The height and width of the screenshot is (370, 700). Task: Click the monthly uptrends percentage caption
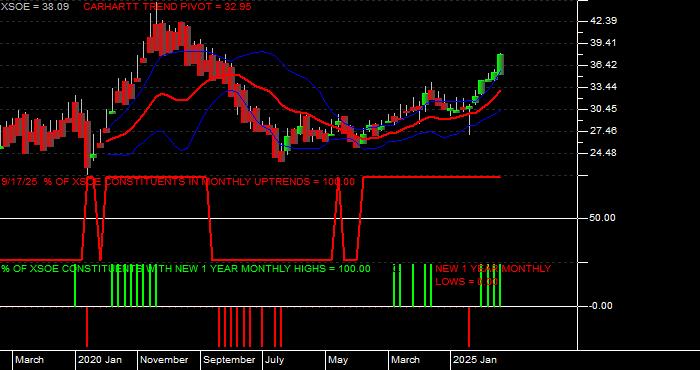click(x=178, y=182)
